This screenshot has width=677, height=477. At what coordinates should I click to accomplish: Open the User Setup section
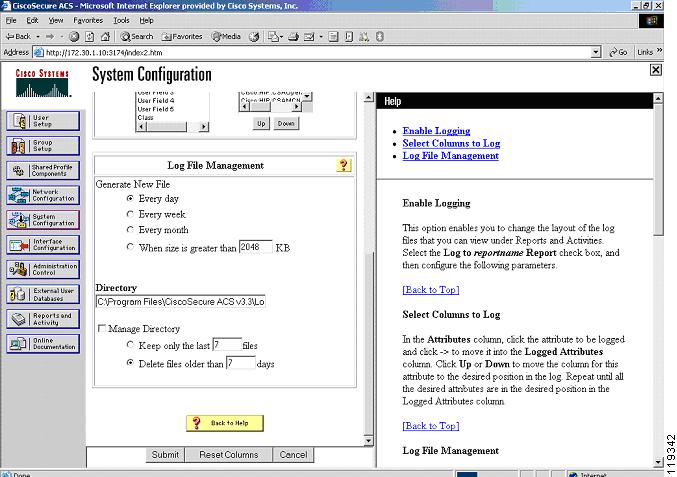[43, 120]
